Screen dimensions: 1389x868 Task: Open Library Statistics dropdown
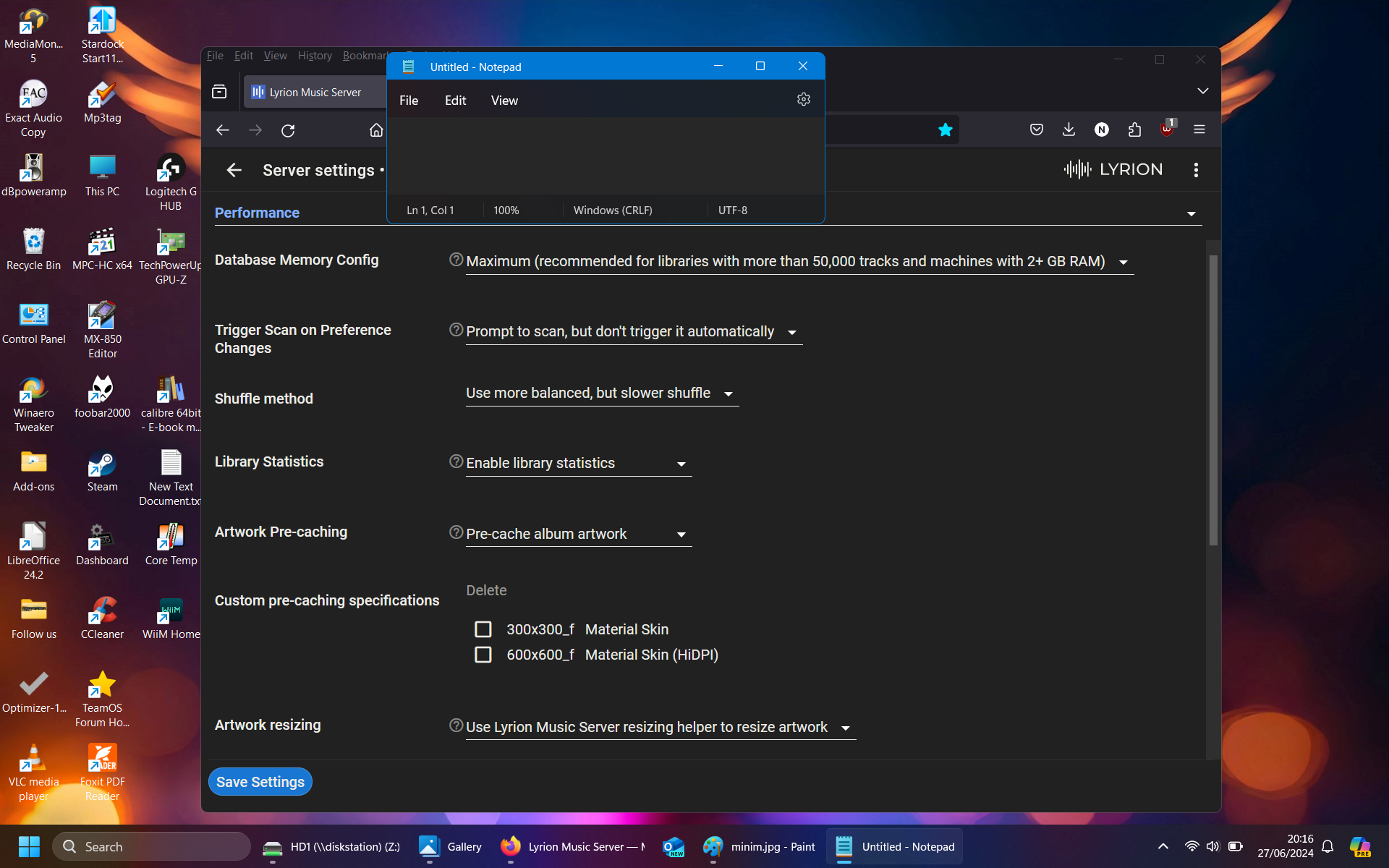(x=579, y=463)
